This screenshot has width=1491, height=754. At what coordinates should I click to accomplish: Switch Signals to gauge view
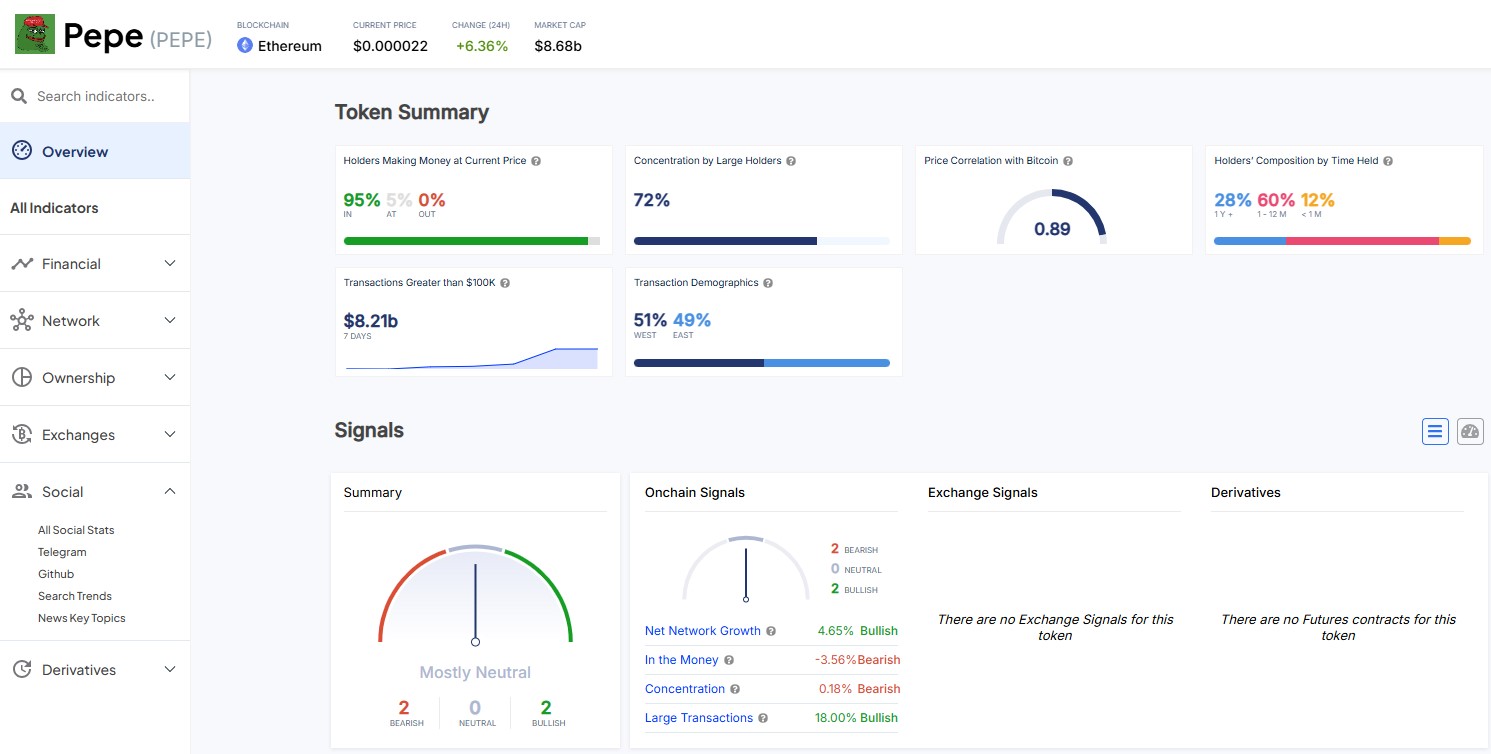[1470, 431]
